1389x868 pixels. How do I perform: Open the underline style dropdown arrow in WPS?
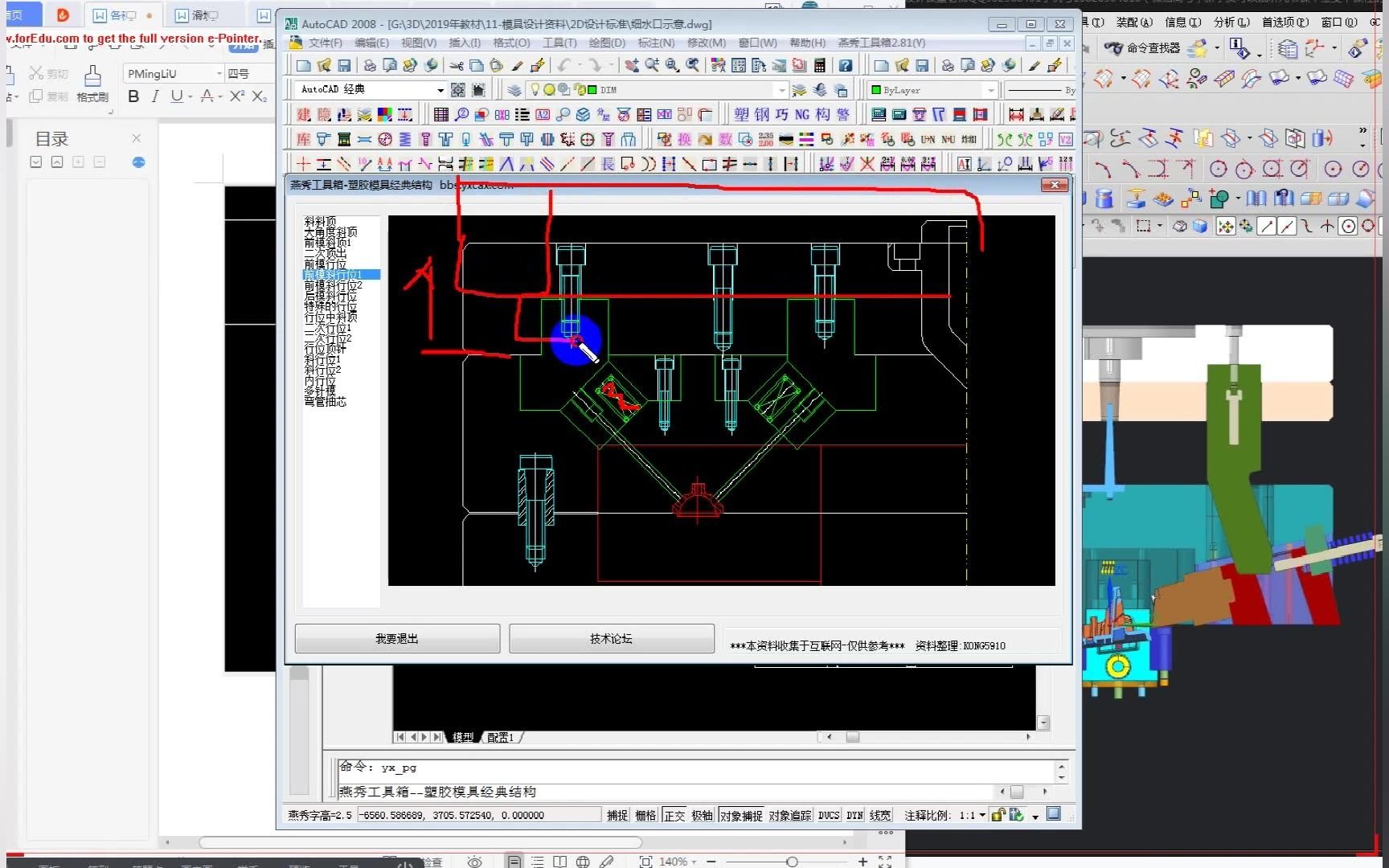pos(190,96)
